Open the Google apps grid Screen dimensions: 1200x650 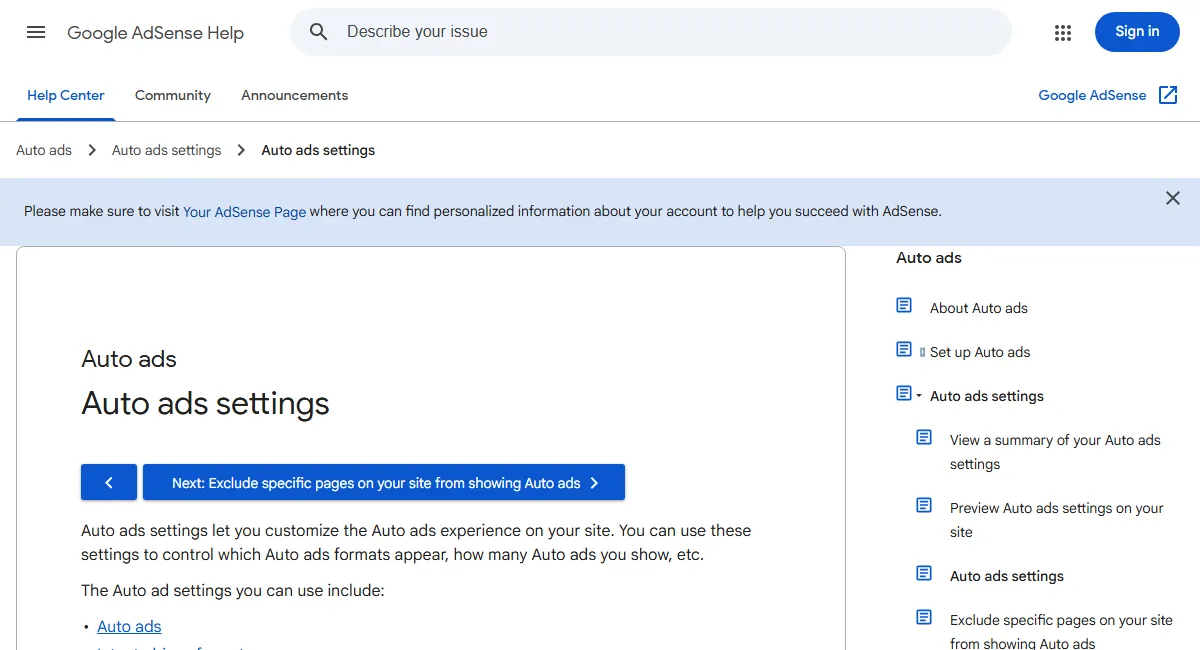click(x=1063, y=33)
